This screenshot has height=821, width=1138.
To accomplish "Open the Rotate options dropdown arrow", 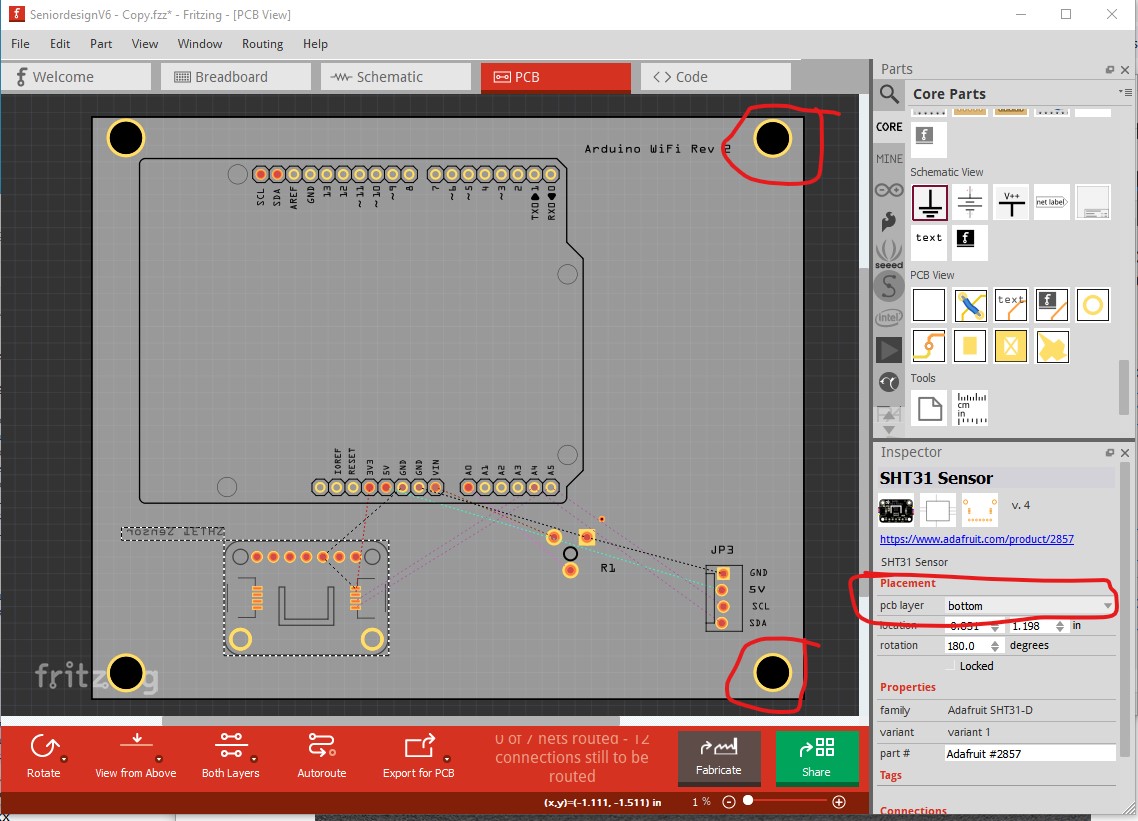I will pos(64,759).
